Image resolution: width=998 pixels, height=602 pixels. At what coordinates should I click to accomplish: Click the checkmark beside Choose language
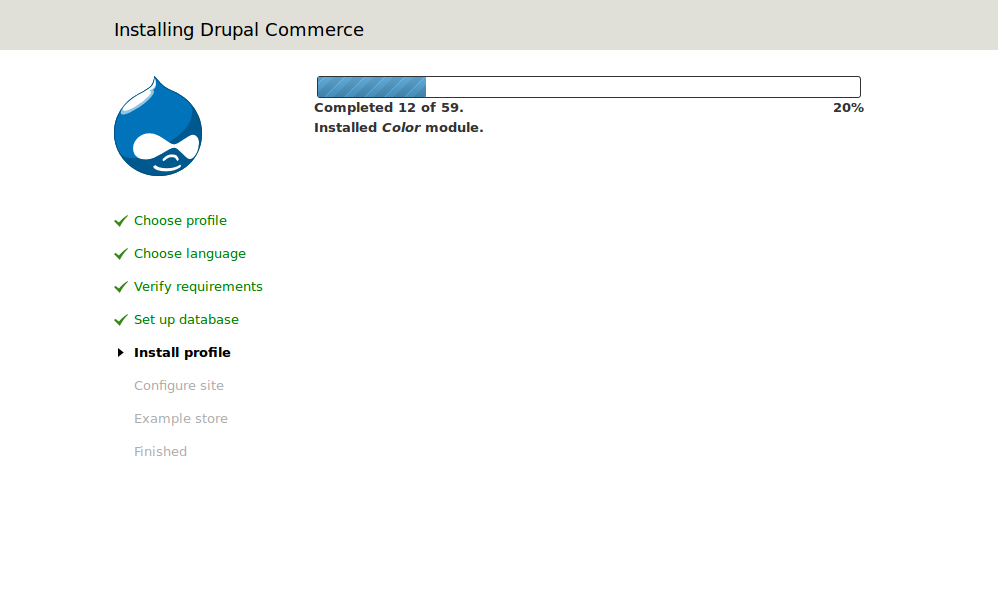[121, 254]
